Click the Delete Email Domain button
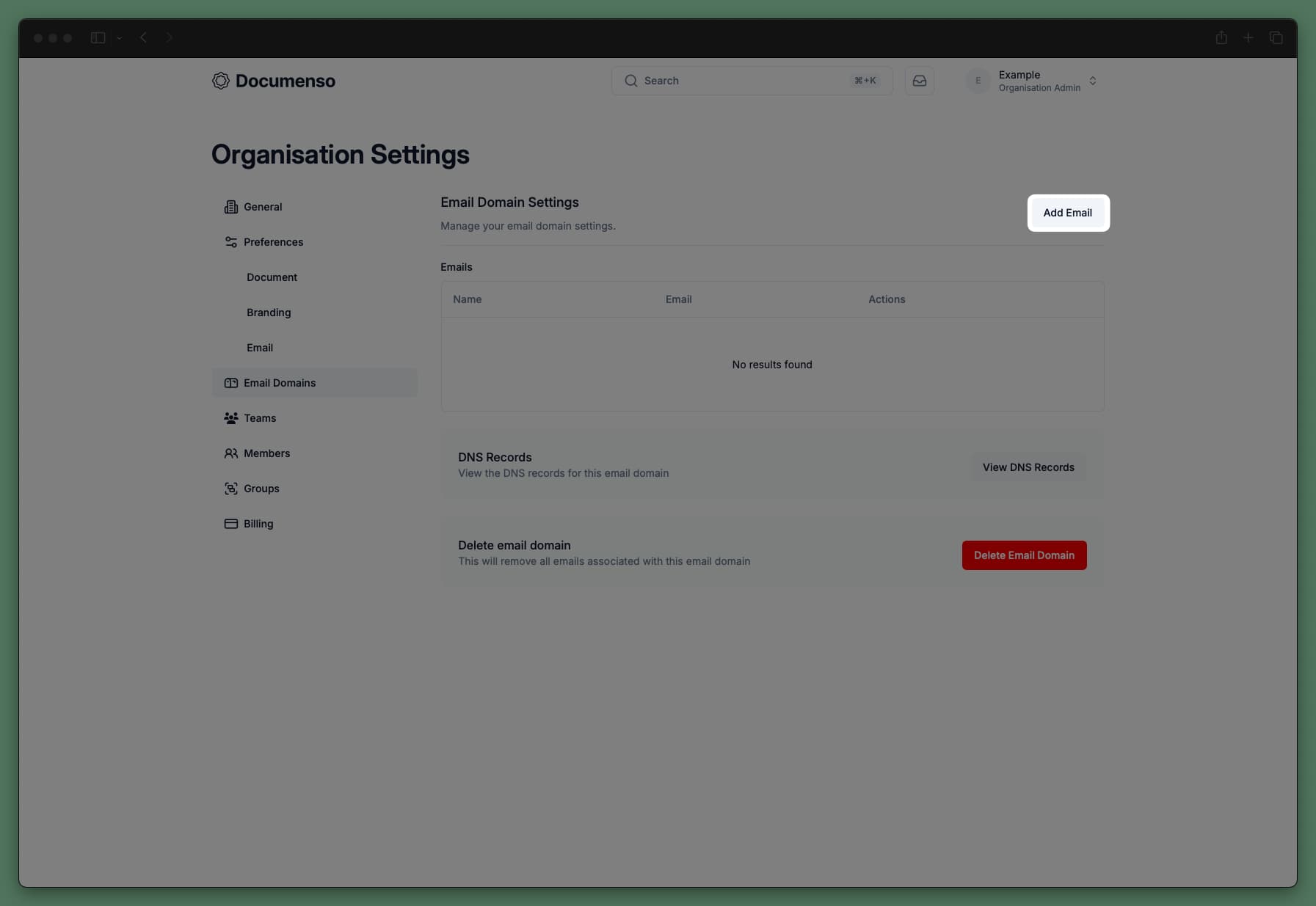1316x906 pixels. 1024,555
